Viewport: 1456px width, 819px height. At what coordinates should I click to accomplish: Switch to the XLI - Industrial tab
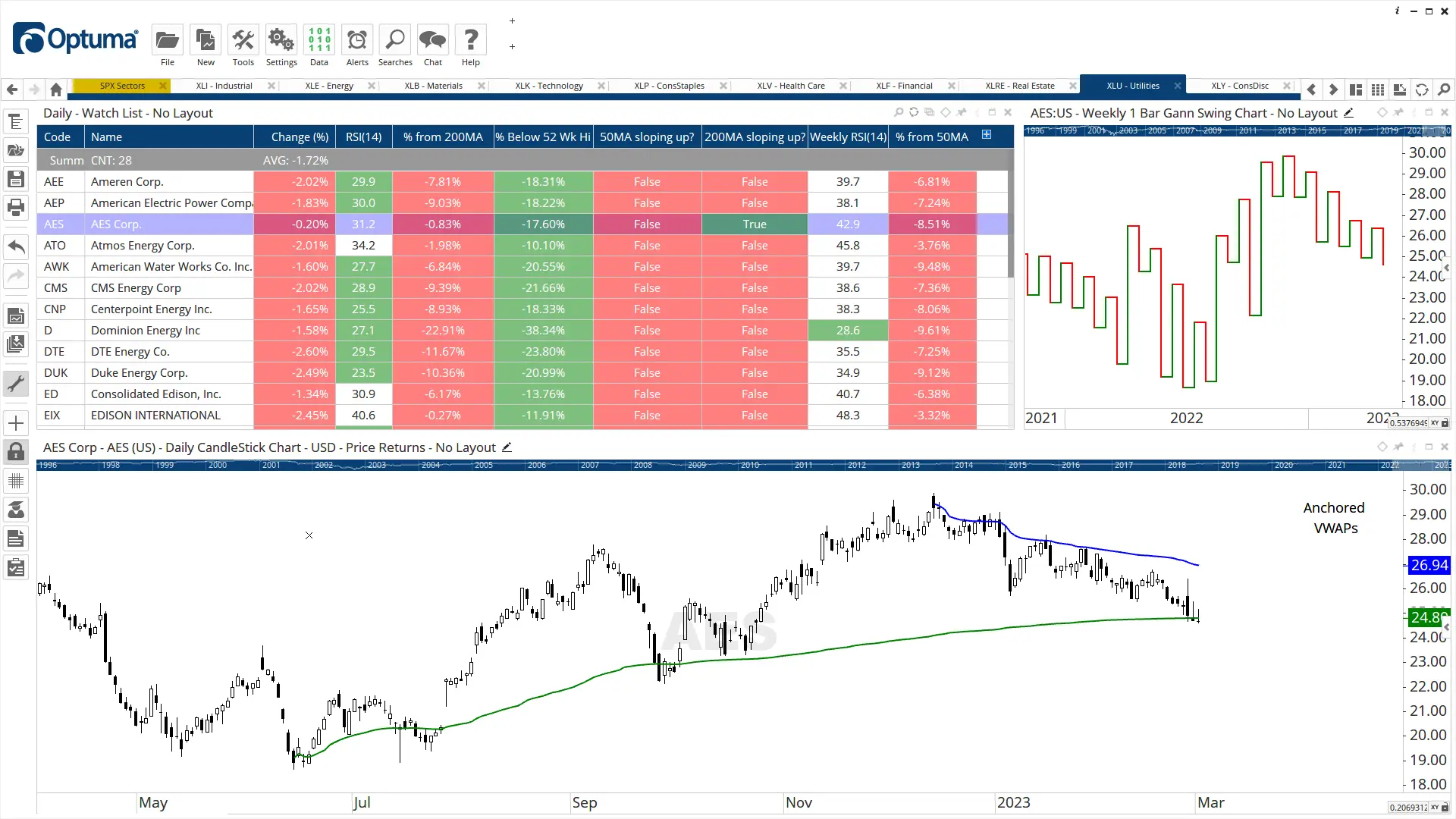pos(224,86)
